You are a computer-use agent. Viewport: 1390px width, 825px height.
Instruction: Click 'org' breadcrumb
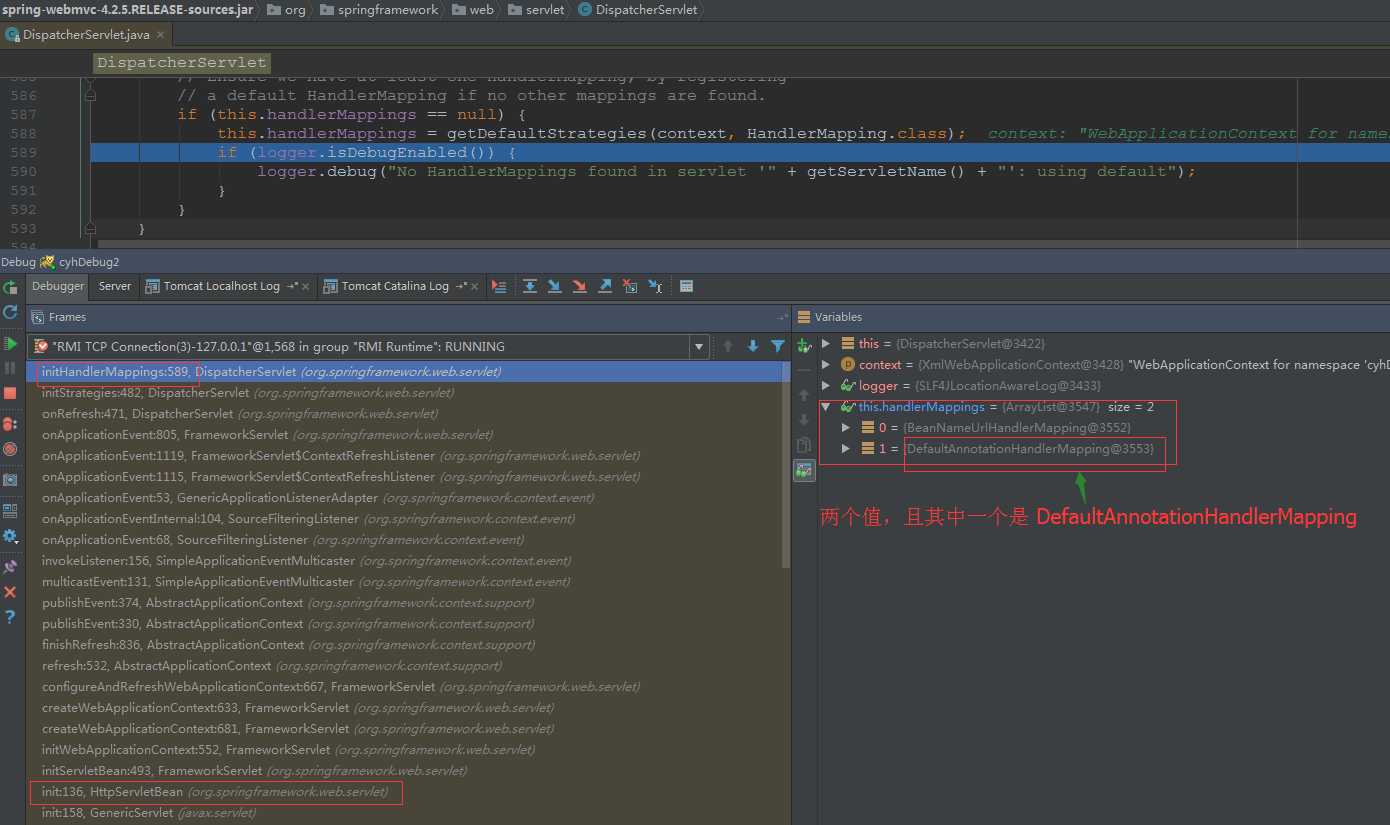(x=288, y=9)
